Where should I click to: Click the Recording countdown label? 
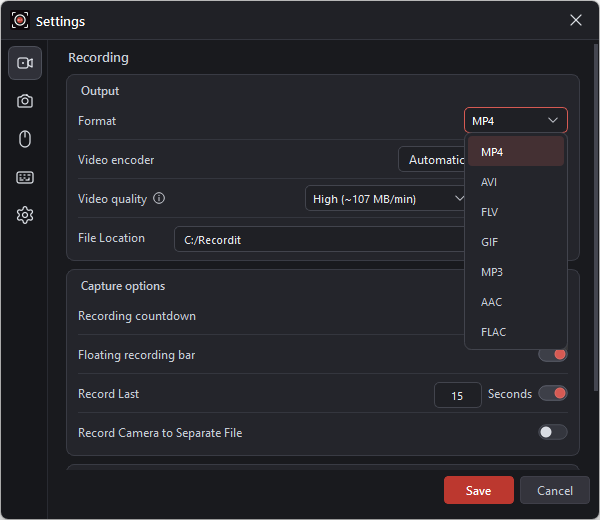137,316
